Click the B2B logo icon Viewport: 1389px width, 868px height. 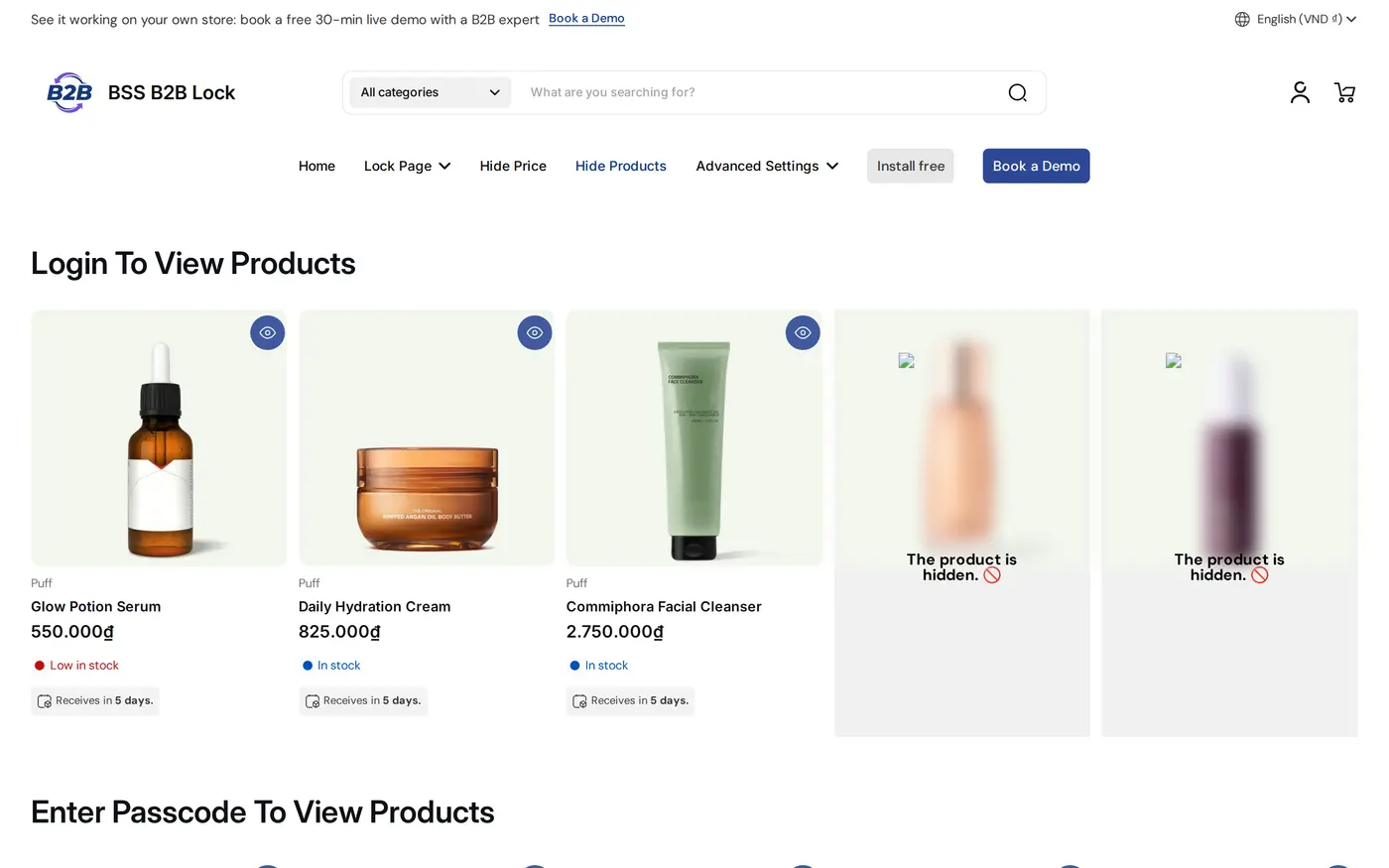coord(69,92)
